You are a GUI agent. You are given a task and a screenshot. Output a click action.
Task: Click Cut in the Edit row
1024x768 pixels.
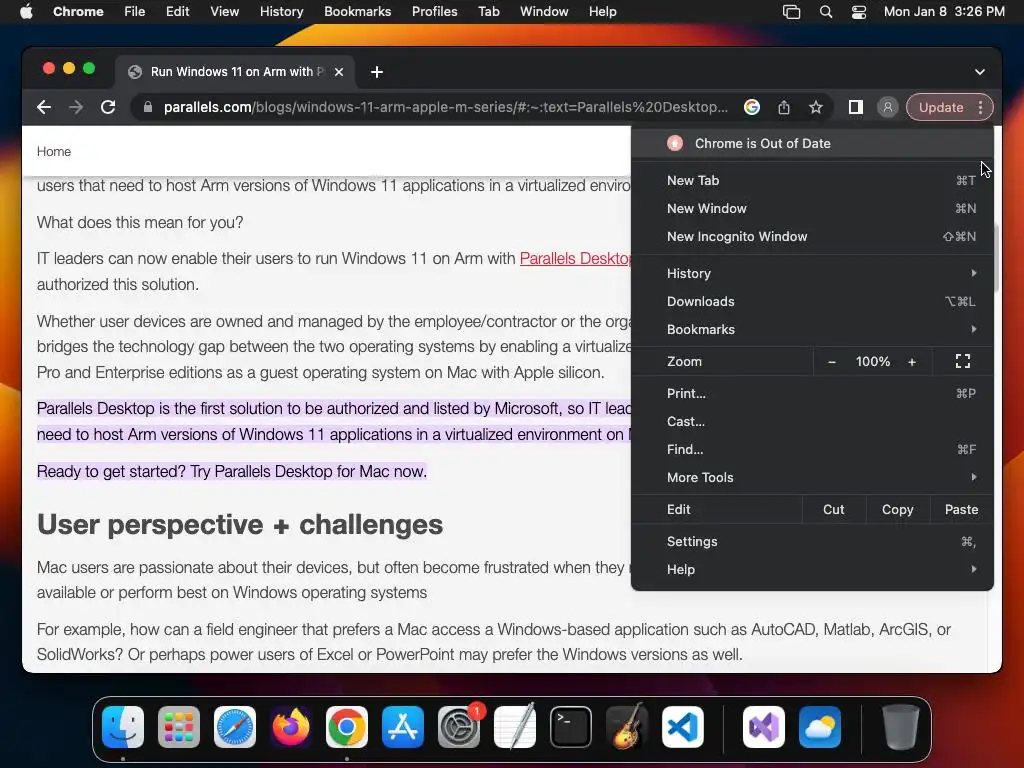(x=833, y=509)
